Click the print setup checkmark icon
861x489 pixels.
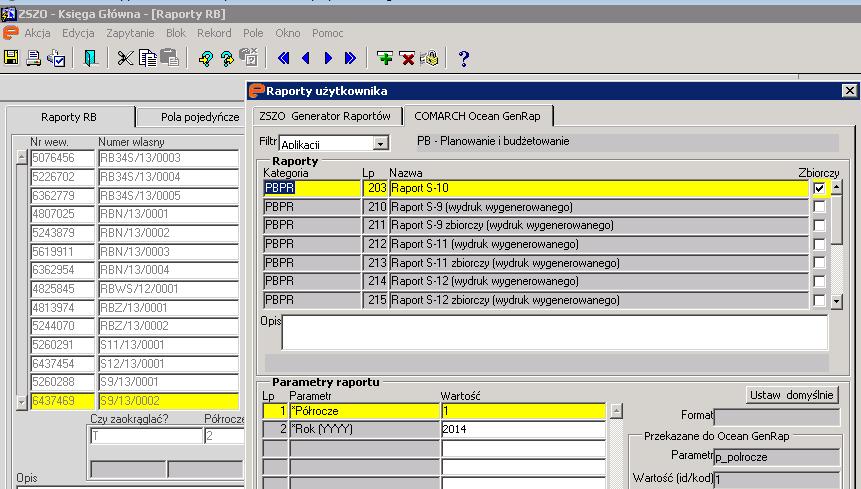(x=56, y=58)
